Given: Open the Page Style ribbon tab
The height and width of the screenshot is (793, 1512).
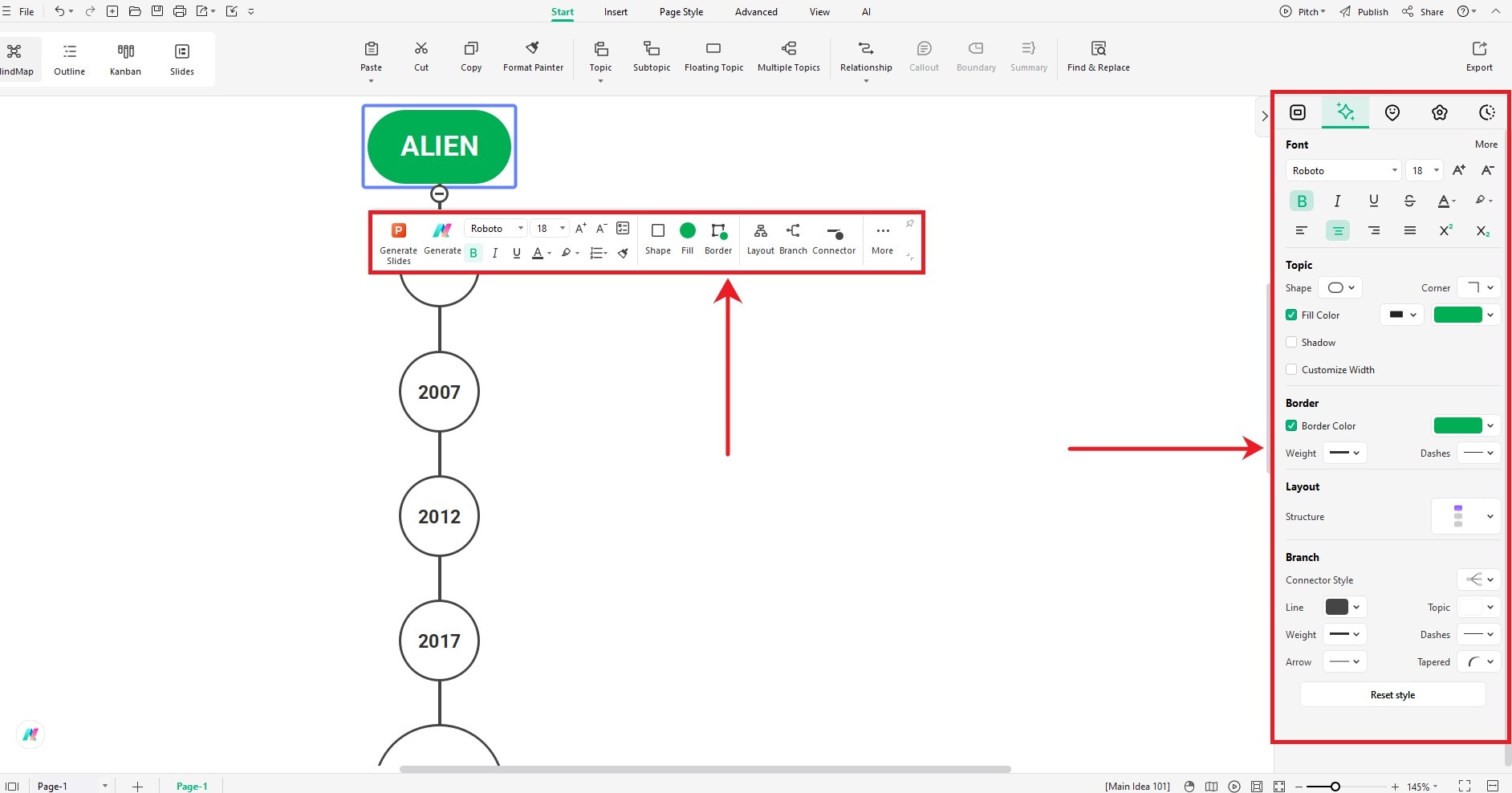Looking at the screenshot, I should point(681,12).
